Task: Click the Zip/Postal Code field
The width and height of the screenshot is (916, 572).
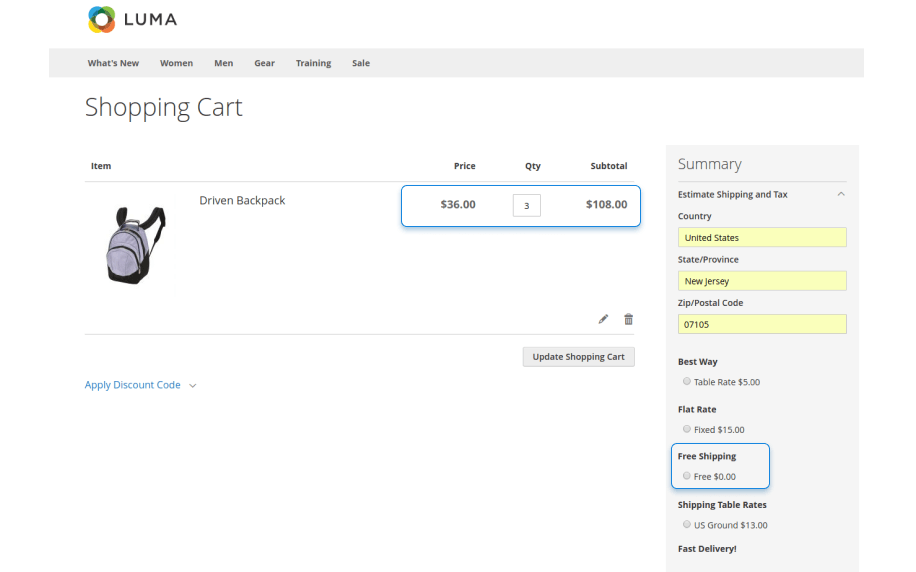Action: [761, 325]
